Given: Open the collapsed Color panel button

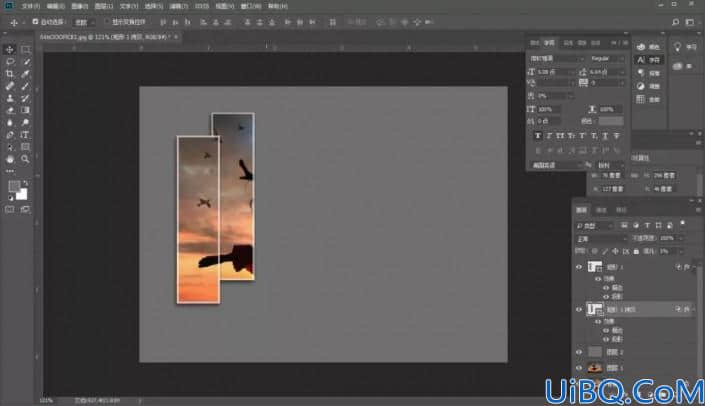Looking at the screenshot, I should pos(648,47).
